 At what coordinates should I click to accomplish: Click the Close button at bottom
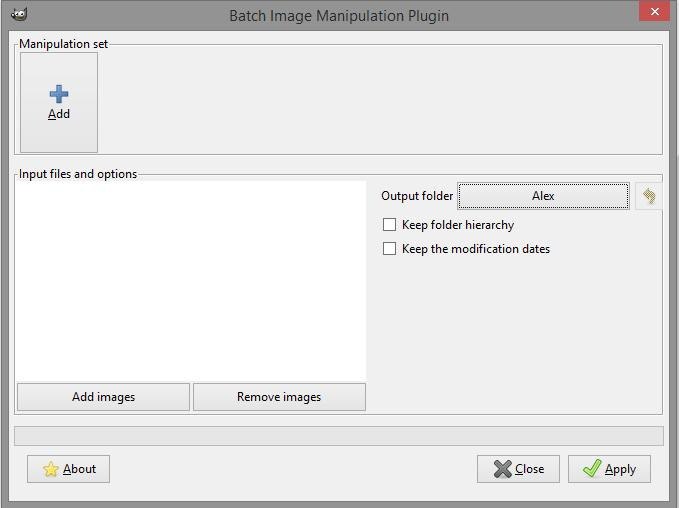click(518, 469)
